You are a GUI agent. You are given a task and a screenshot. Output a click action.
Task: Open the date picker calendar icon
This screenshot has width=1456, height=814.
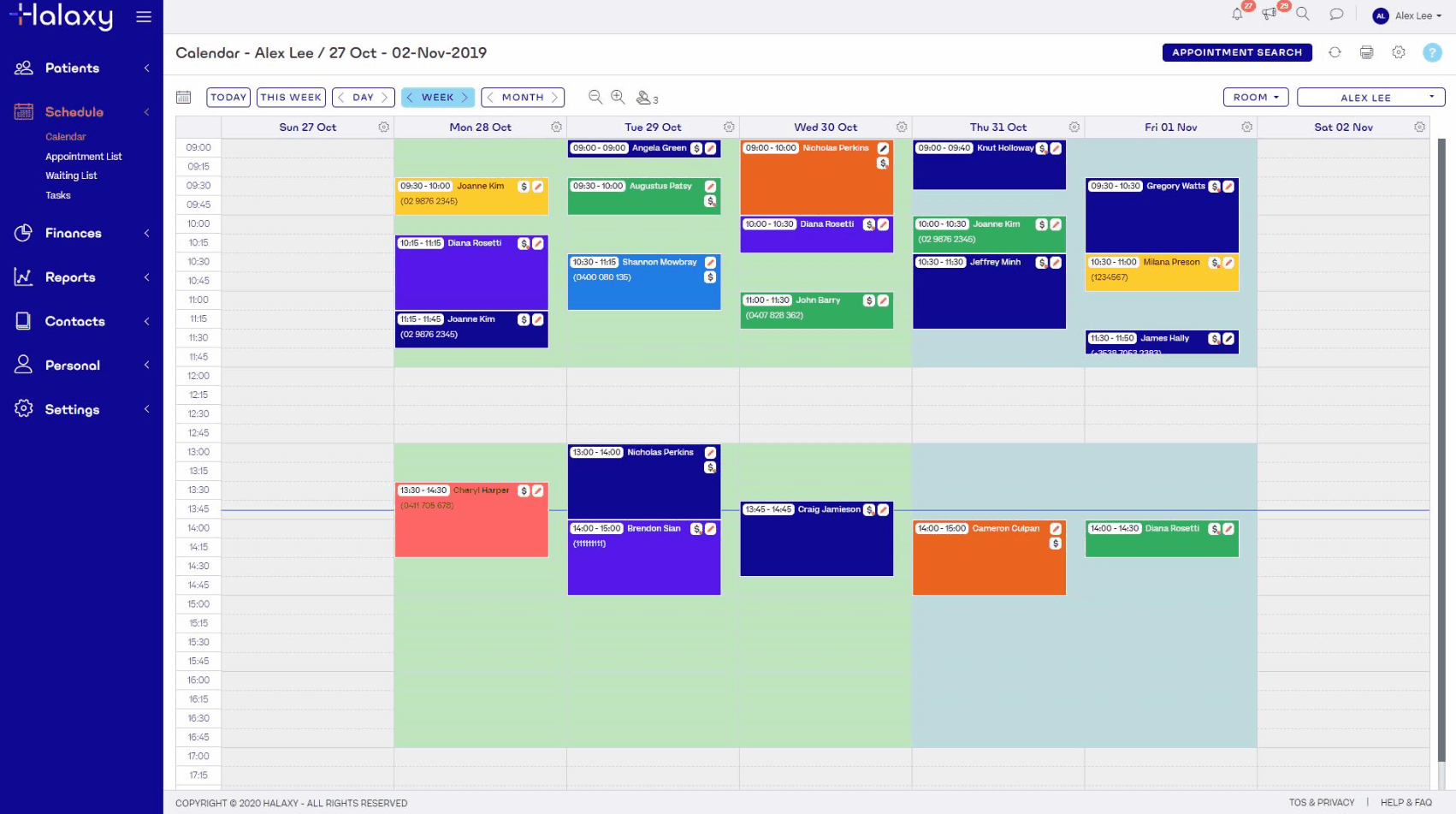(183, 98)
